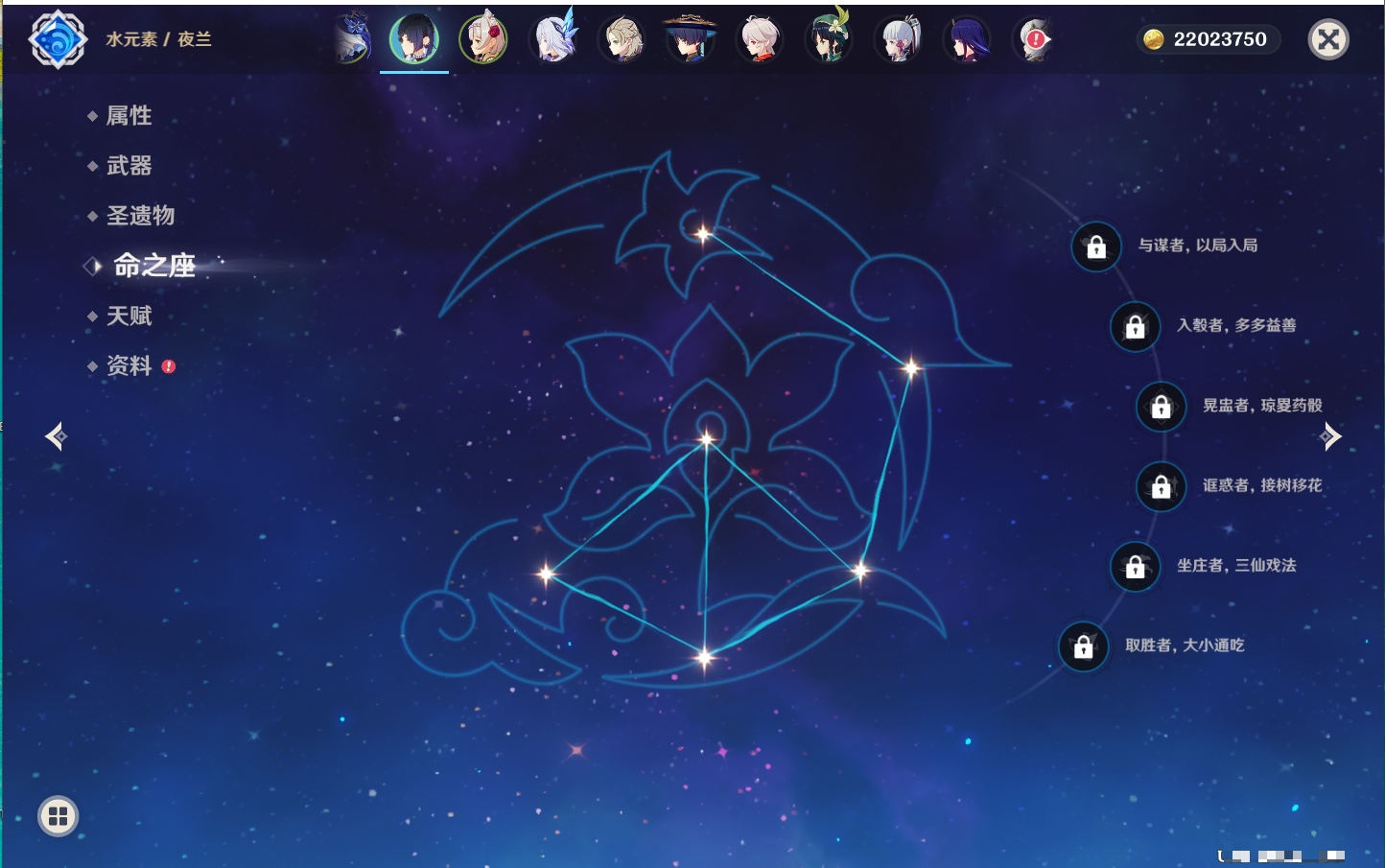Click the Mora balance 22023750
Screen dimensions: 1385x868
point(1220,39)
